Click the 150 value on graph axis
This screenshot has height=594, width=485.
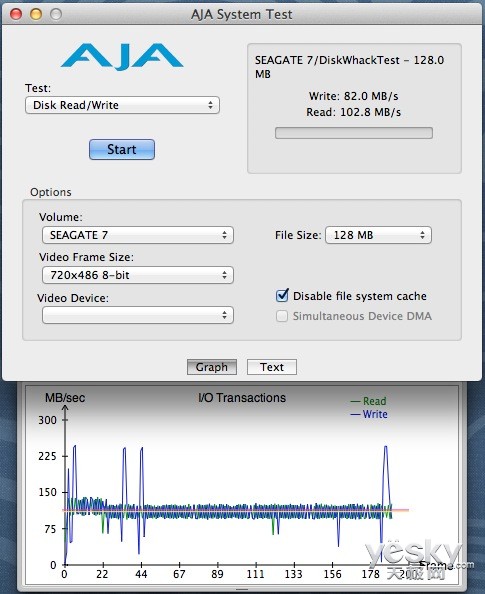[47, 492]
